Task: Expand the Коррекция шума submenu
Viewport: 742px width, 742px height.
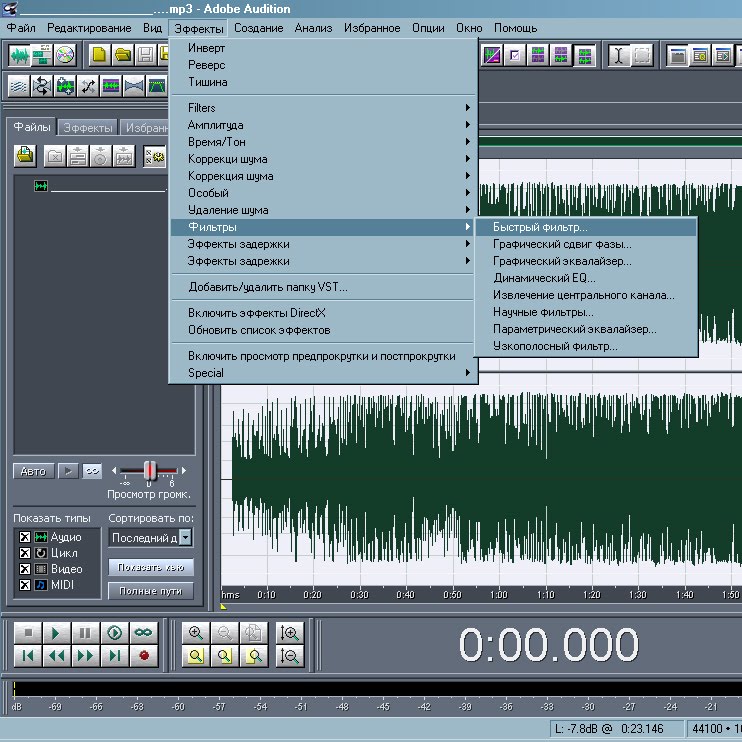Action: pyautogui.click(x=323, y=176)
